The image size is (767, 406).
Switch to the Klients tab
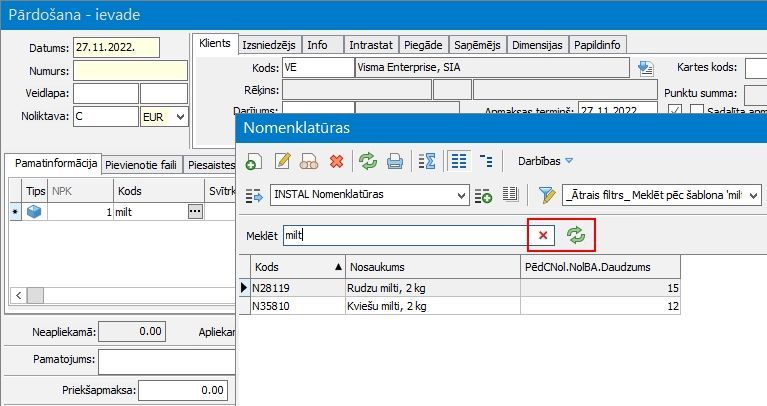pos(215,44)
